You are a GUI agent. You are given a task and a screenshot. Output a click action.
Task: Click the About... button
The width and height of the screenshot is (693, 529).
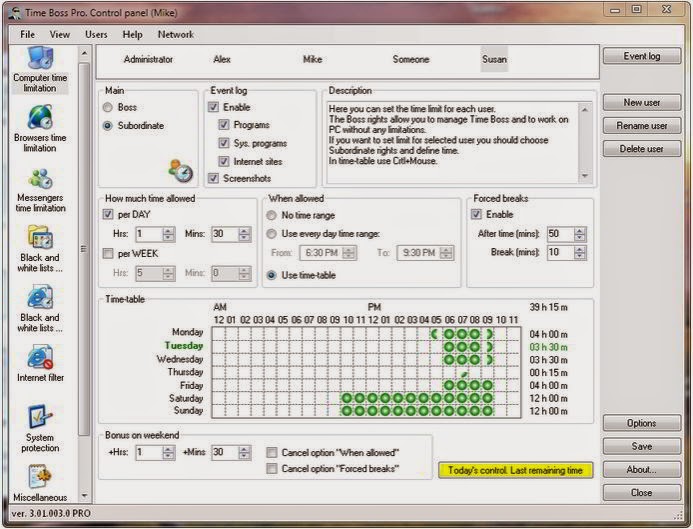click(x=642, y=470)
